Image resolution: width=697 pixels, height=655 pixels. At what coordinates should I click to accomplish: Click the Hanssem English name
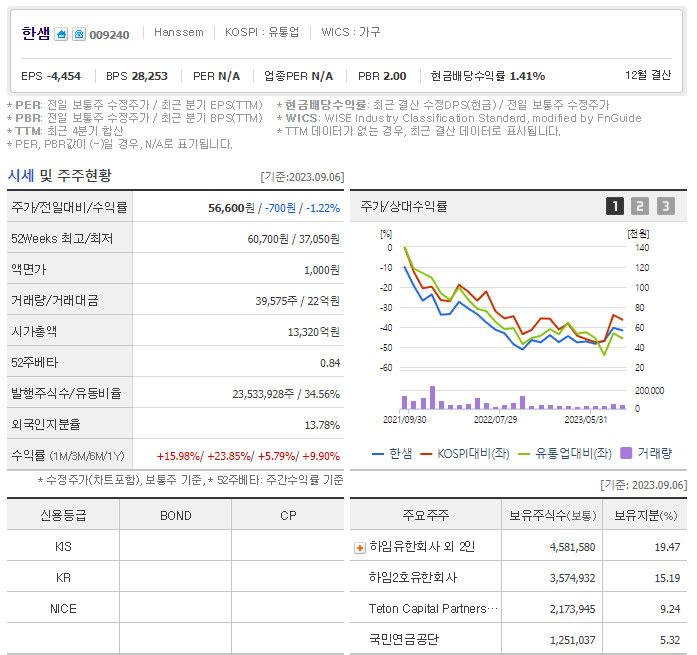pyautogui.click(x=179, y=32)
